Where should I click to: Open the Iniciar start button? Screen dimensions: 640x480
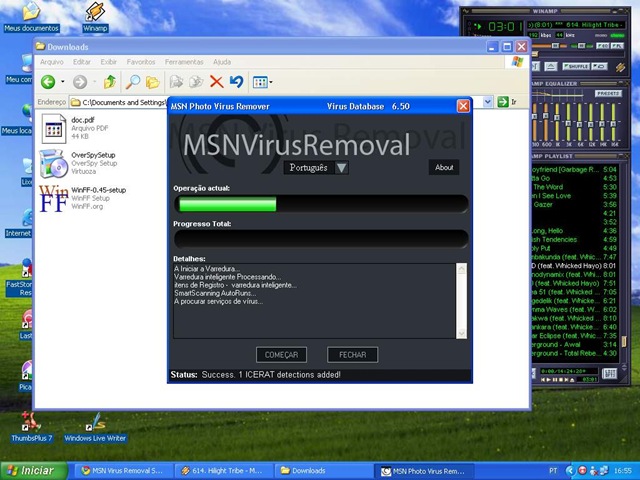coord(34,471)
